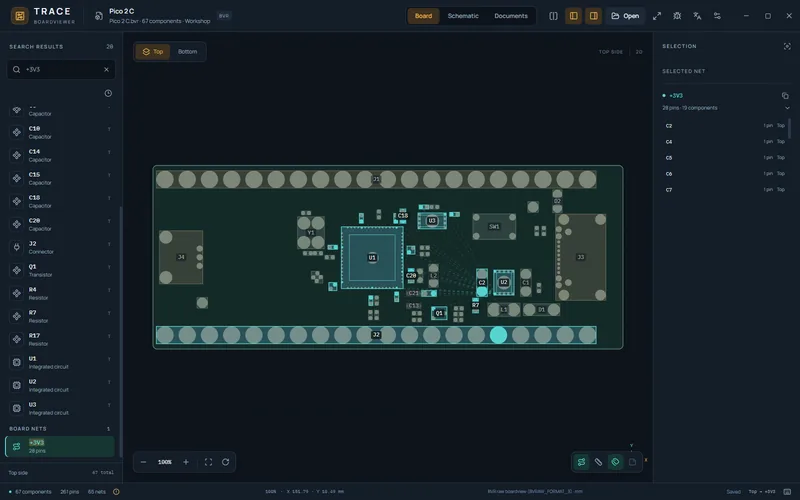The image size is (800, 500).
Task: Select R4 Resistor in search results
Action: coord(61,293)
